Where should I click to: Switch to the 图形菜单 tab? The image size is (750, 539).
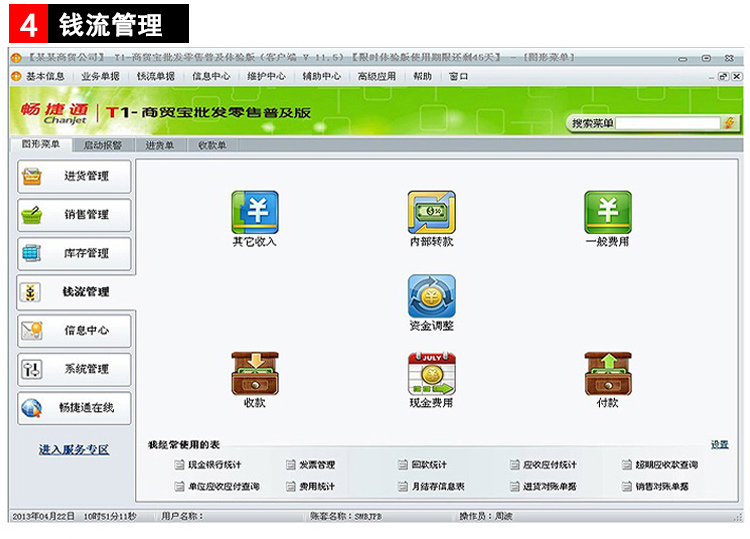41,144
